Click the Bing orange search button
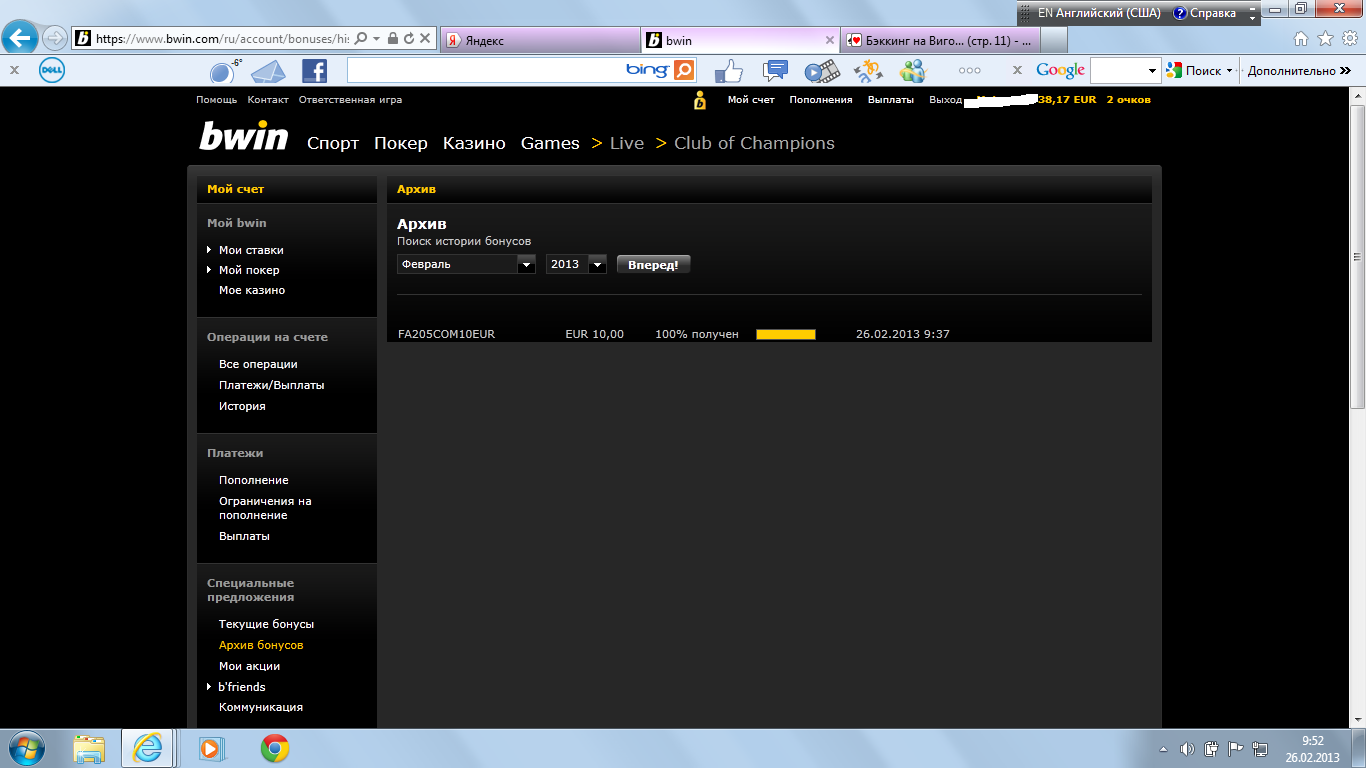Image resolution: width=1366 pixels, height=768 pixels. click(x=684, y=70)
